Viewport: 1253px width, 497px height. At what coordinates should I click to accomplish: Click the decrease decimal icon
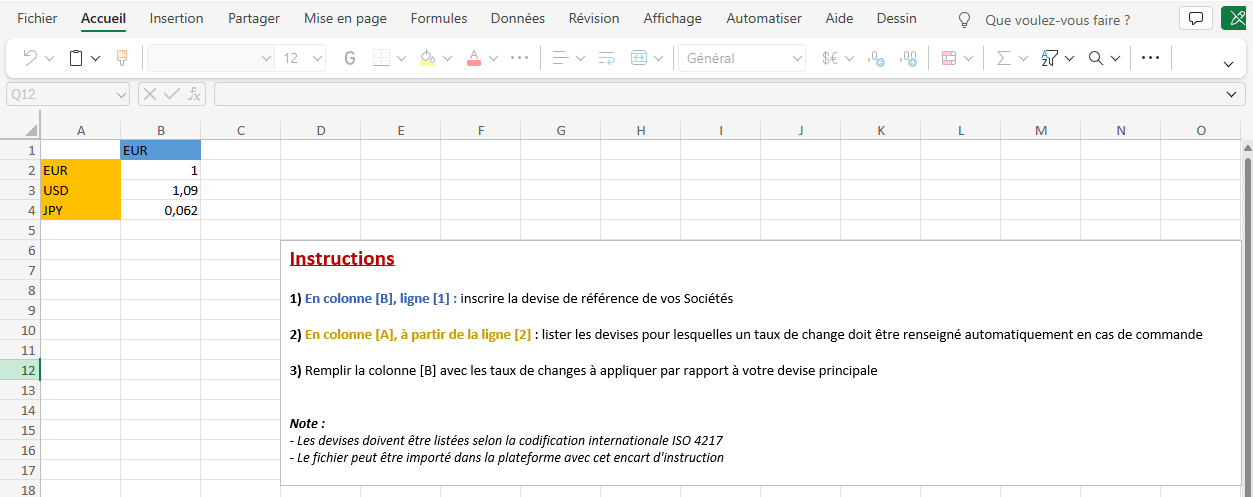(908, 58)
